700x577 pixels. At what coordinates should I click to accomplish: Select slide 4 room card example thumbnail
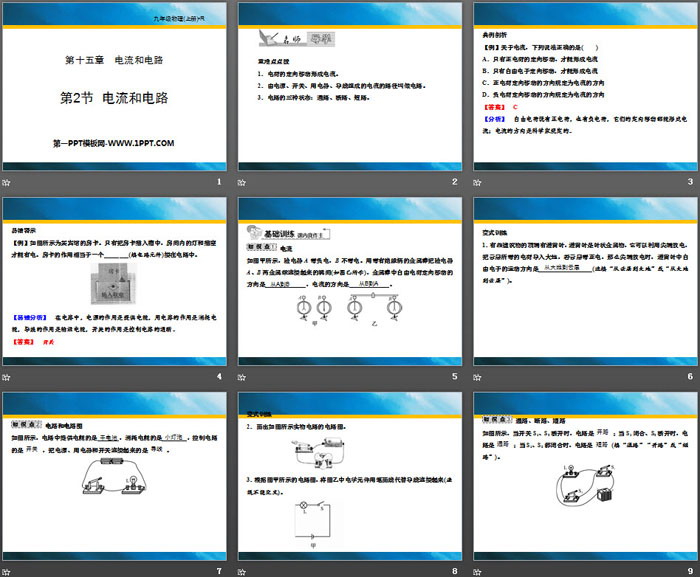coord(114,282)
